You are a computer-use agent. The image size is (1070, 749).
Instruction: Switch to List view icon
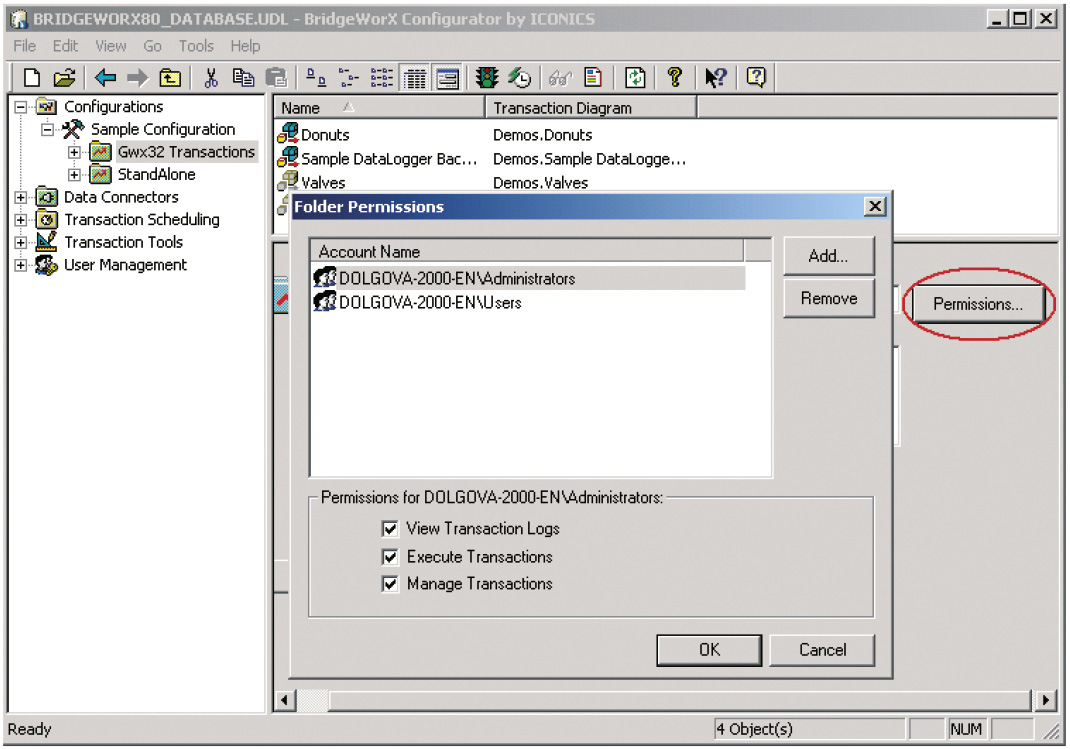(x=381, y=78)
